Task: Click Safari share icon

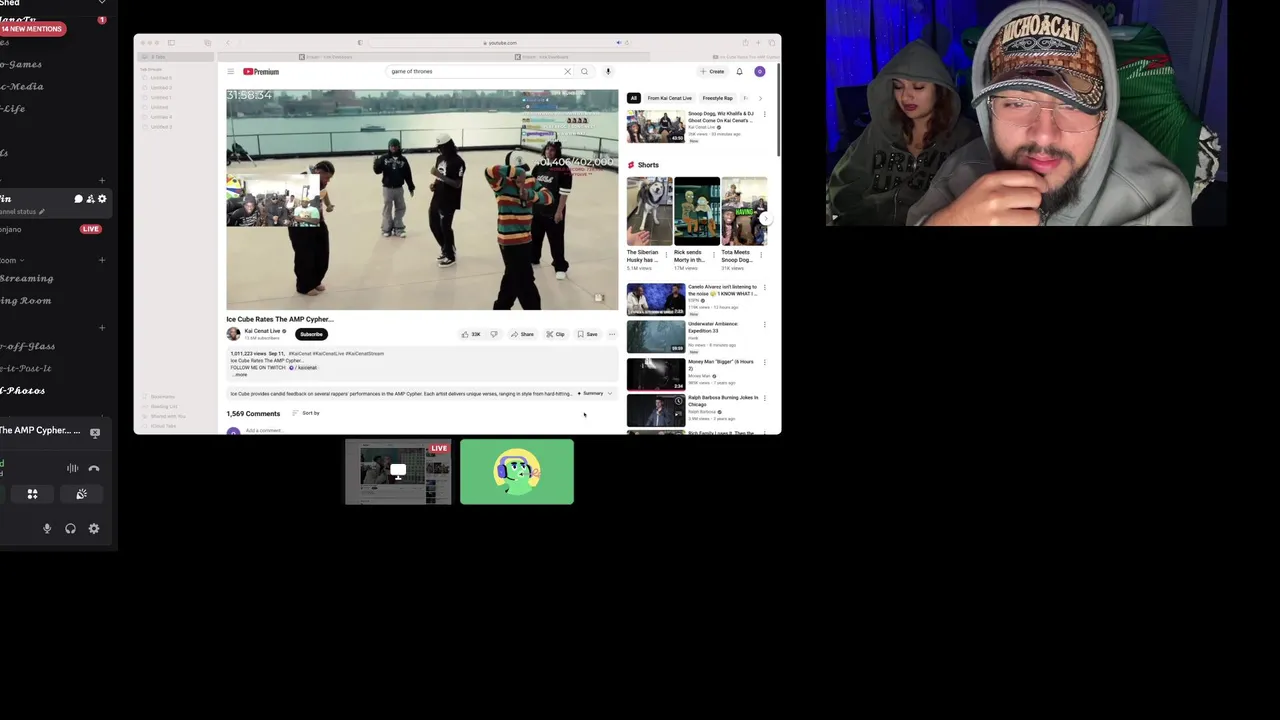Action: (745, 43)
